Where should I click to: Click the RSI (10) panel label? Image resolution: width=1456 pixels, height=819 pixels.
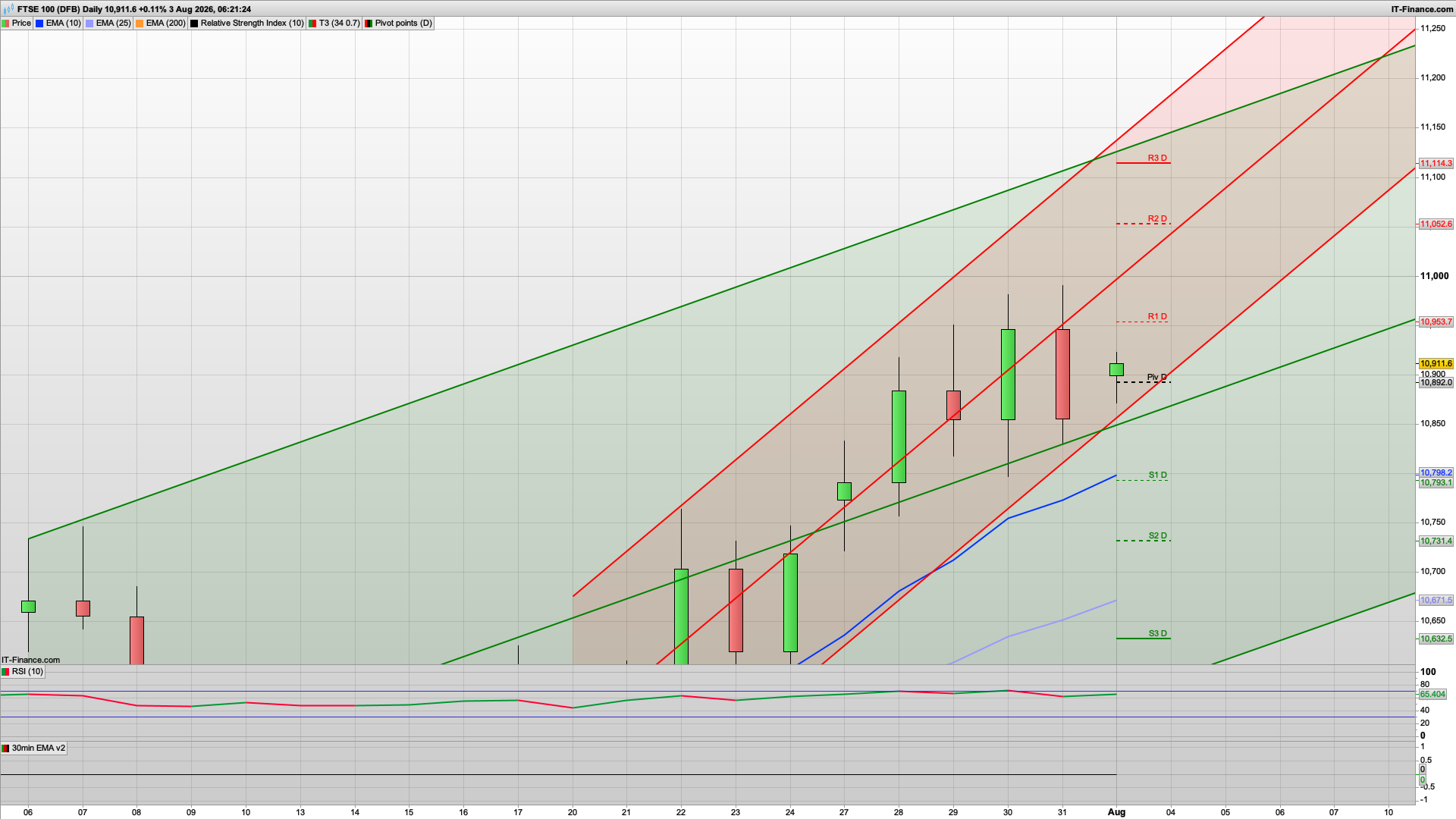27,672
